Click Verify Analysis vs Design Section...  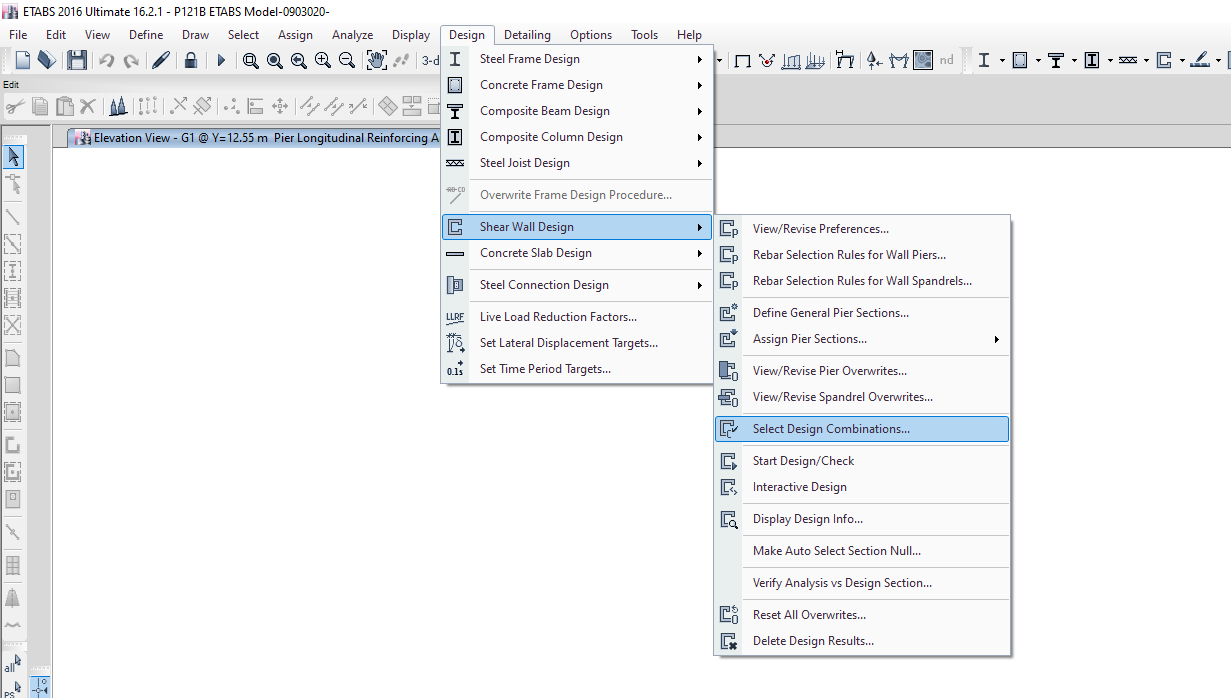(x=862, y=583)
